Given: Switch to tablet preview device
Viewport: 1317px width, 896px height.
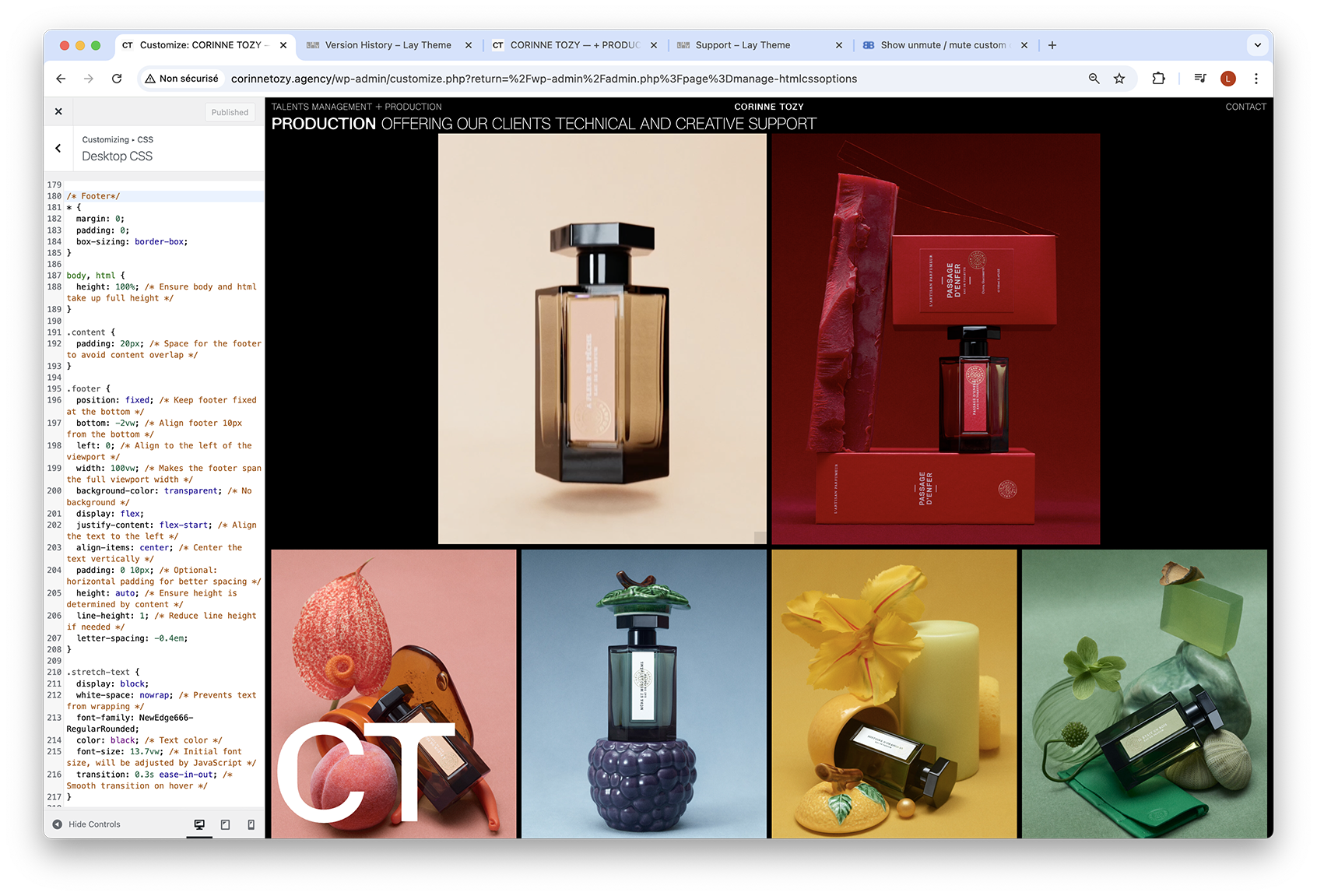Looking at the screenshot, I should tap(225, 824).
